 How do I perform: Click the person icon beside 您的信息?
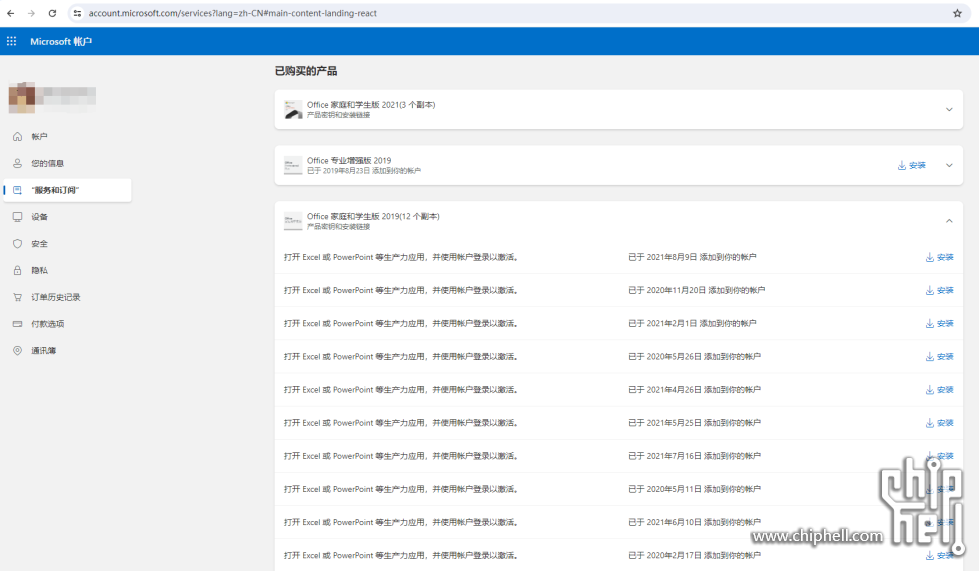click(x=17, y=163)
